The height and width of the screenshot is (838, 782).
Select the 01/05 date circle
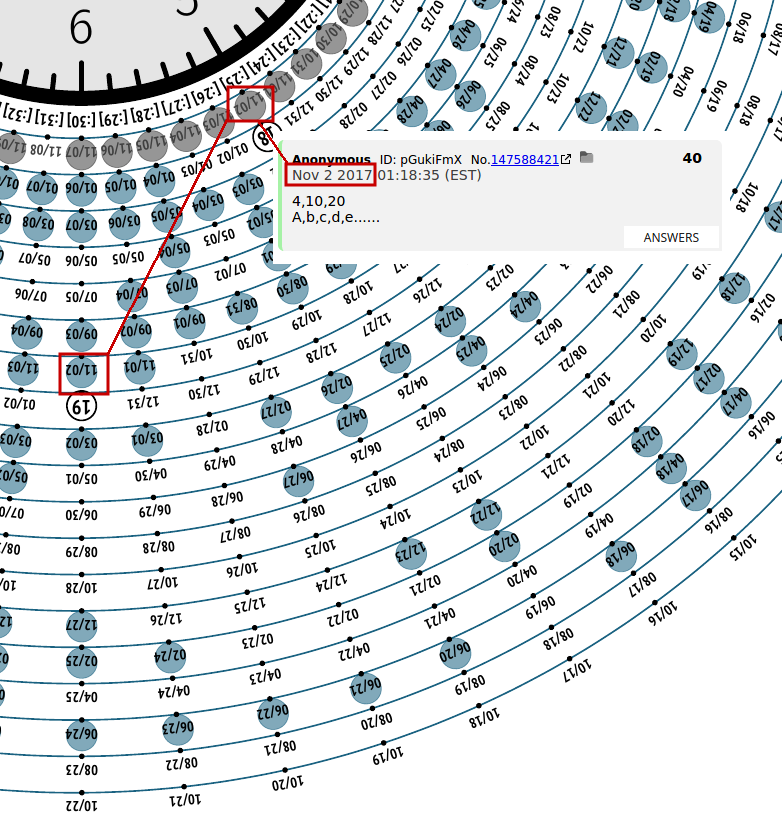tap(121, 187)
